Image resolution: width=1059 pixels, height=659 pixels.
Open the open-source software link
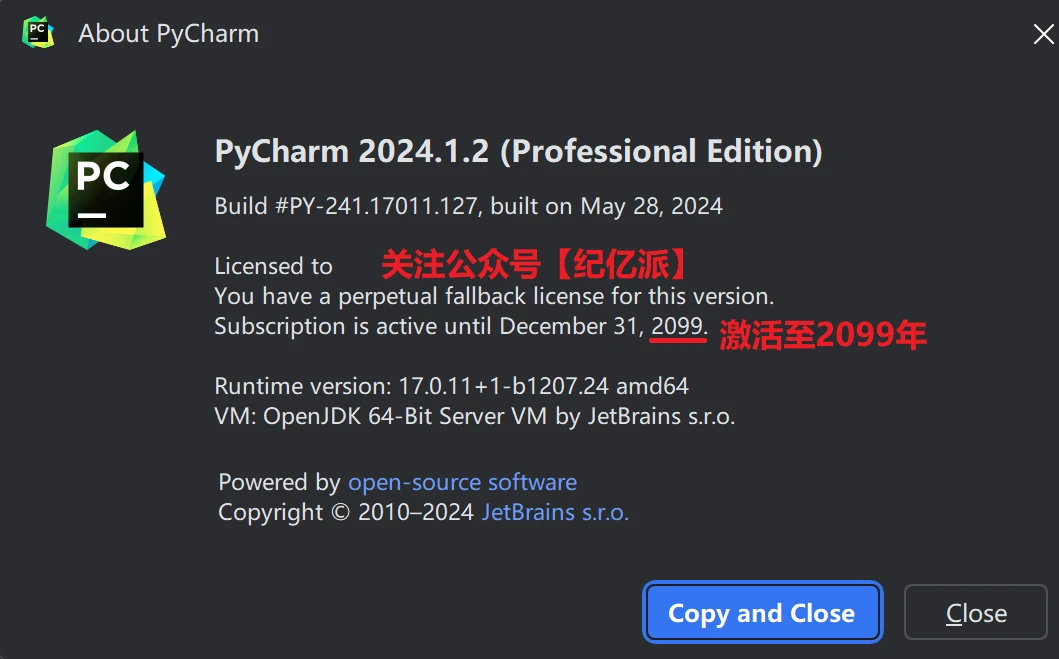tap(462, 482)
